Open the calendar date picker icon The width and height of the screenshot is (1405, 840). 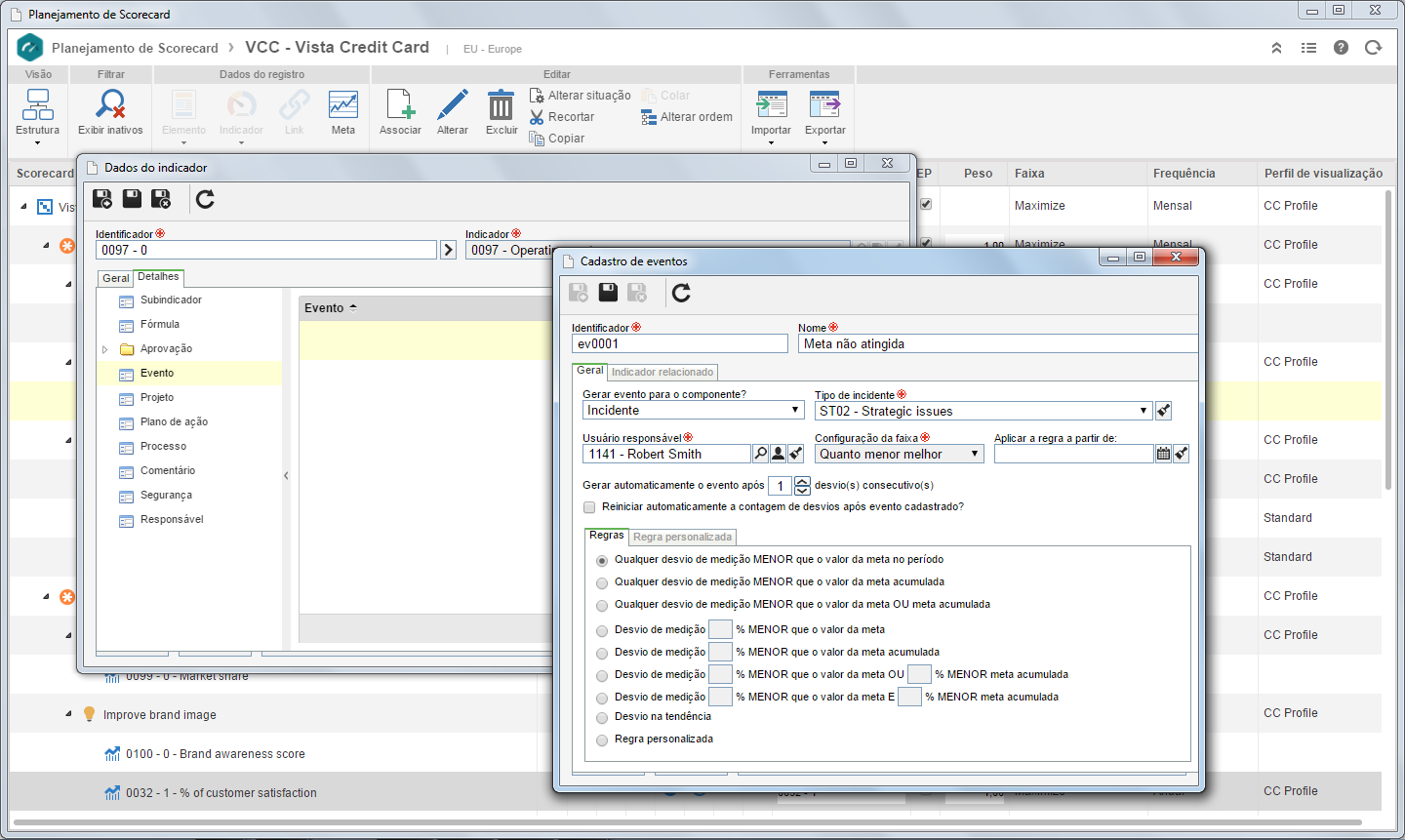pos(1163,454)
